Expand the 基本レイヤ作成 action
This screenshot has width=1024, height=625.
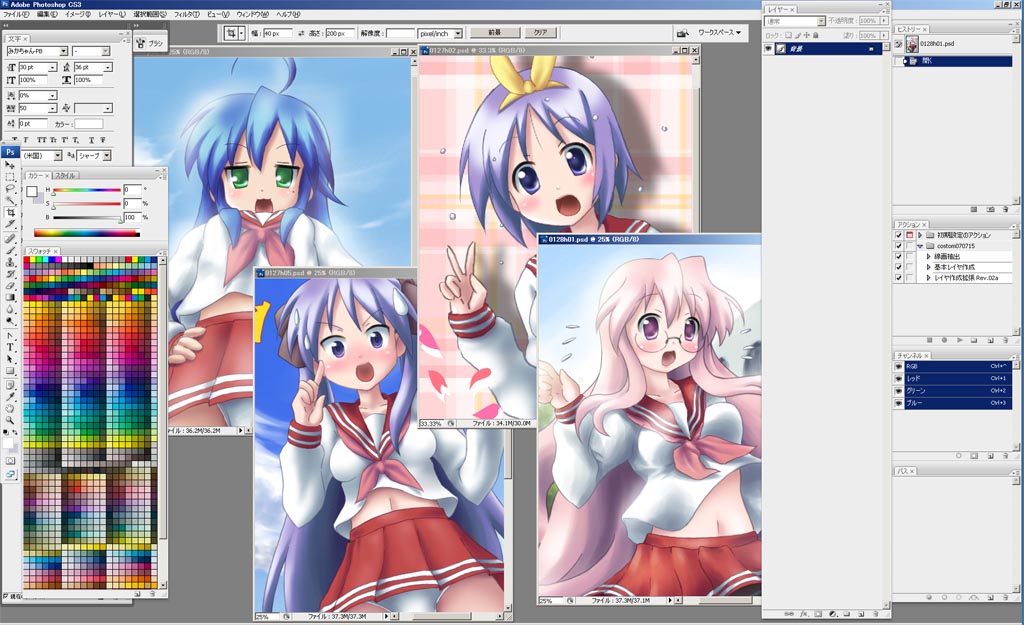[929, 267]
